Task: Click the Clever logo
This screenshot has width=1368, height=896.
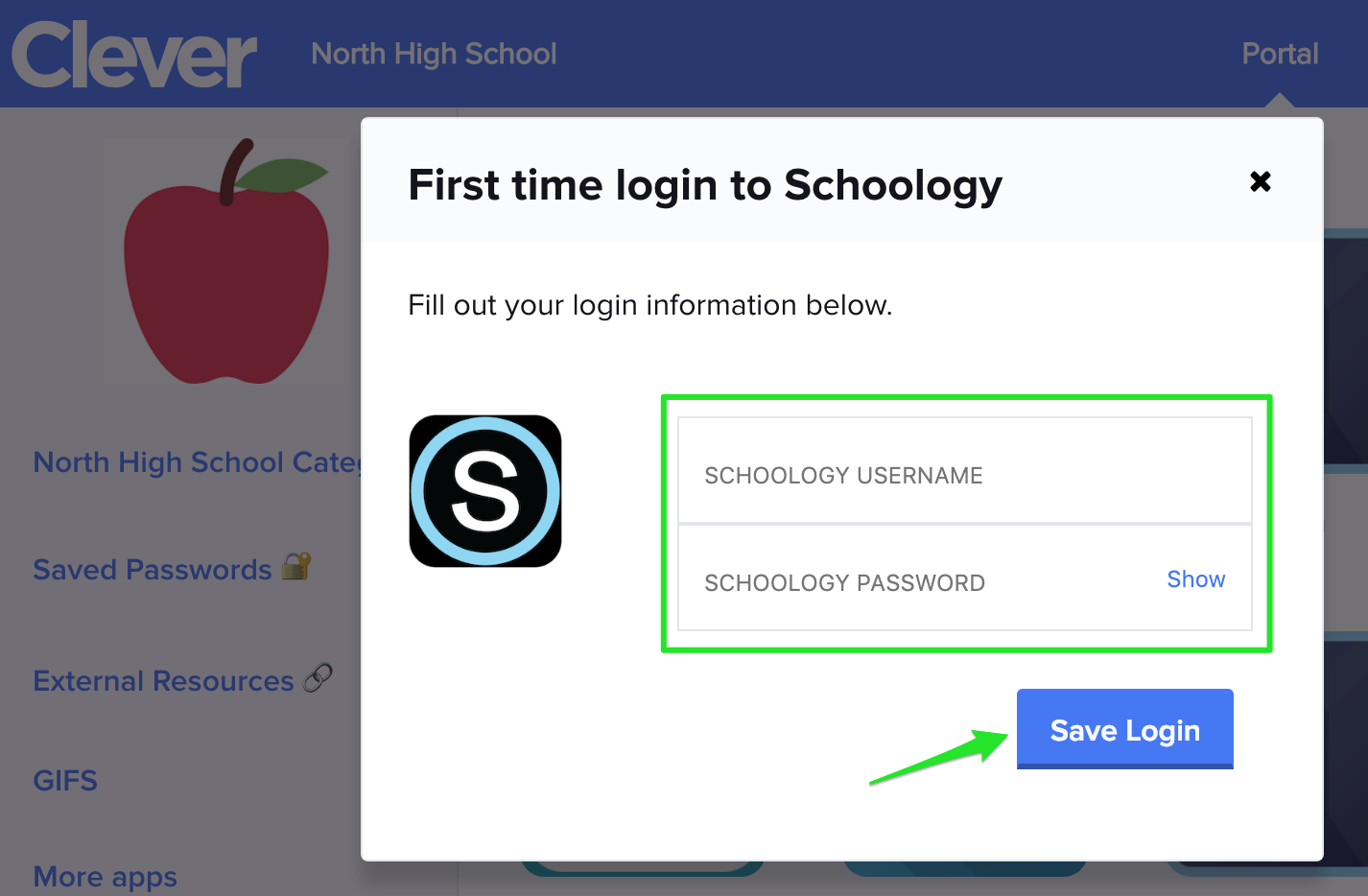Action: (x=134, y=55)
